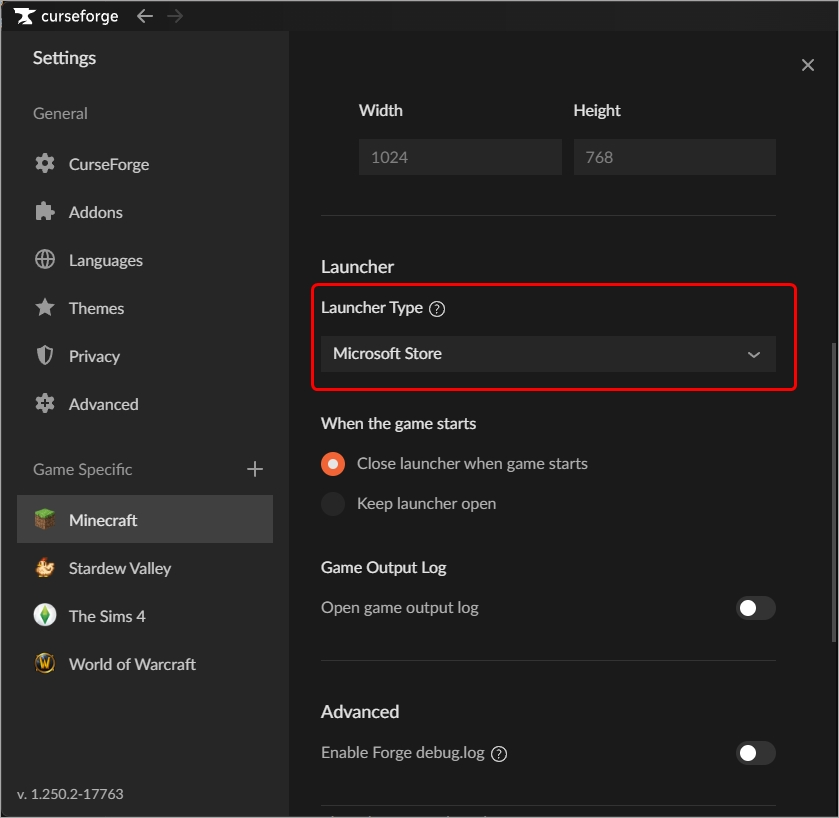Click the Stardew Valley chicken icon
This screenshot has height=818, width=839.
(x=45, y=568)
